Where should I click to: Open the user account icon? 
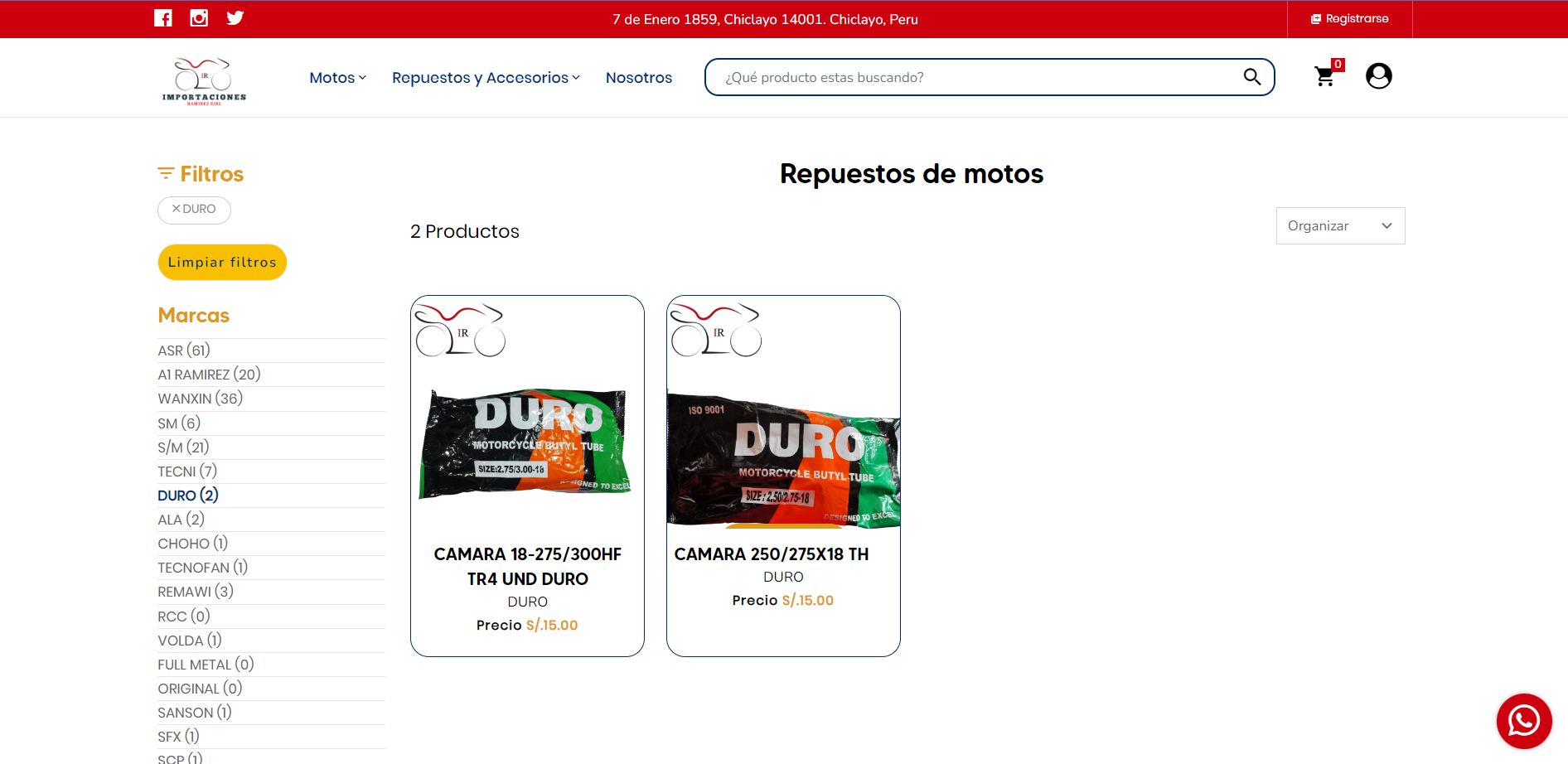click(1378, 76)
